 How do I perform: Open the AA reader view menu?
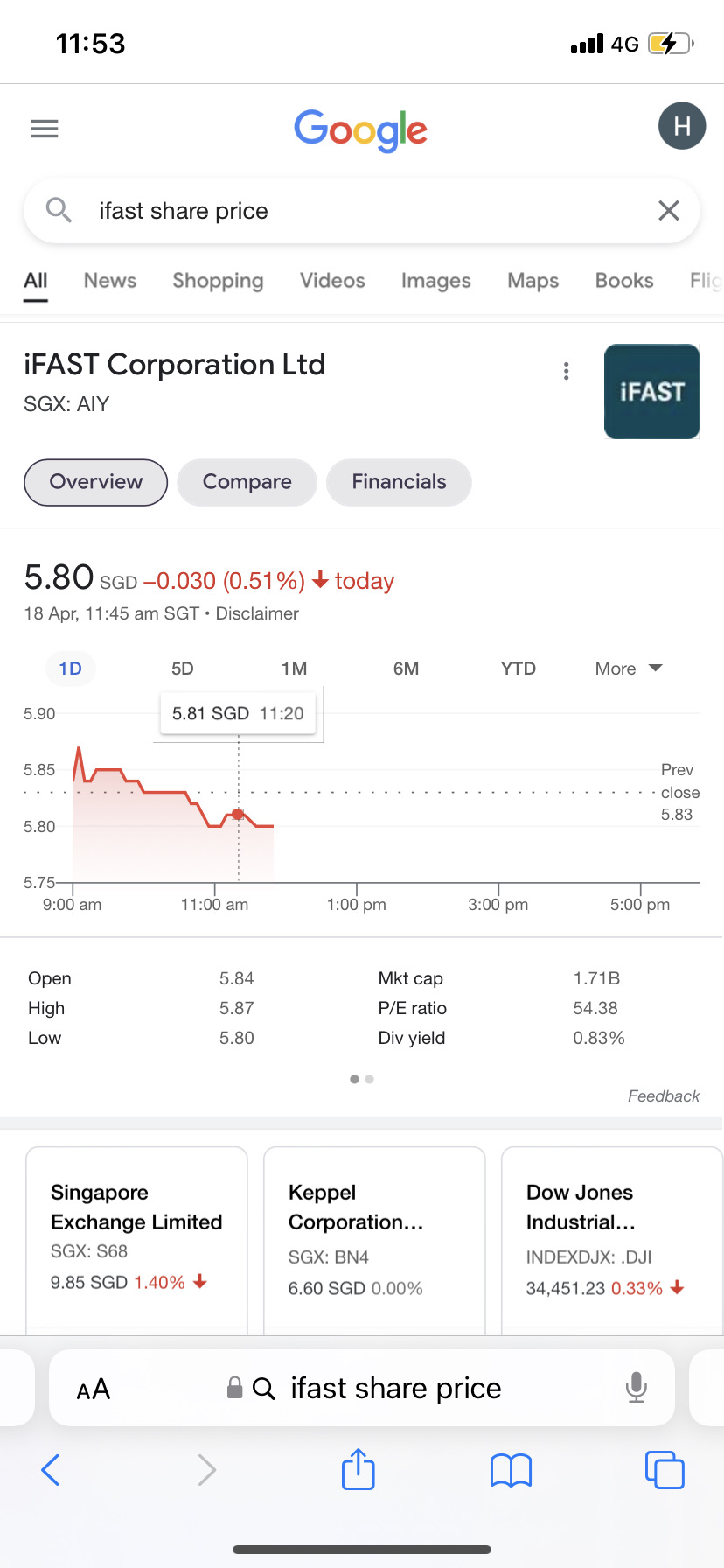[x=94, y=1389]
